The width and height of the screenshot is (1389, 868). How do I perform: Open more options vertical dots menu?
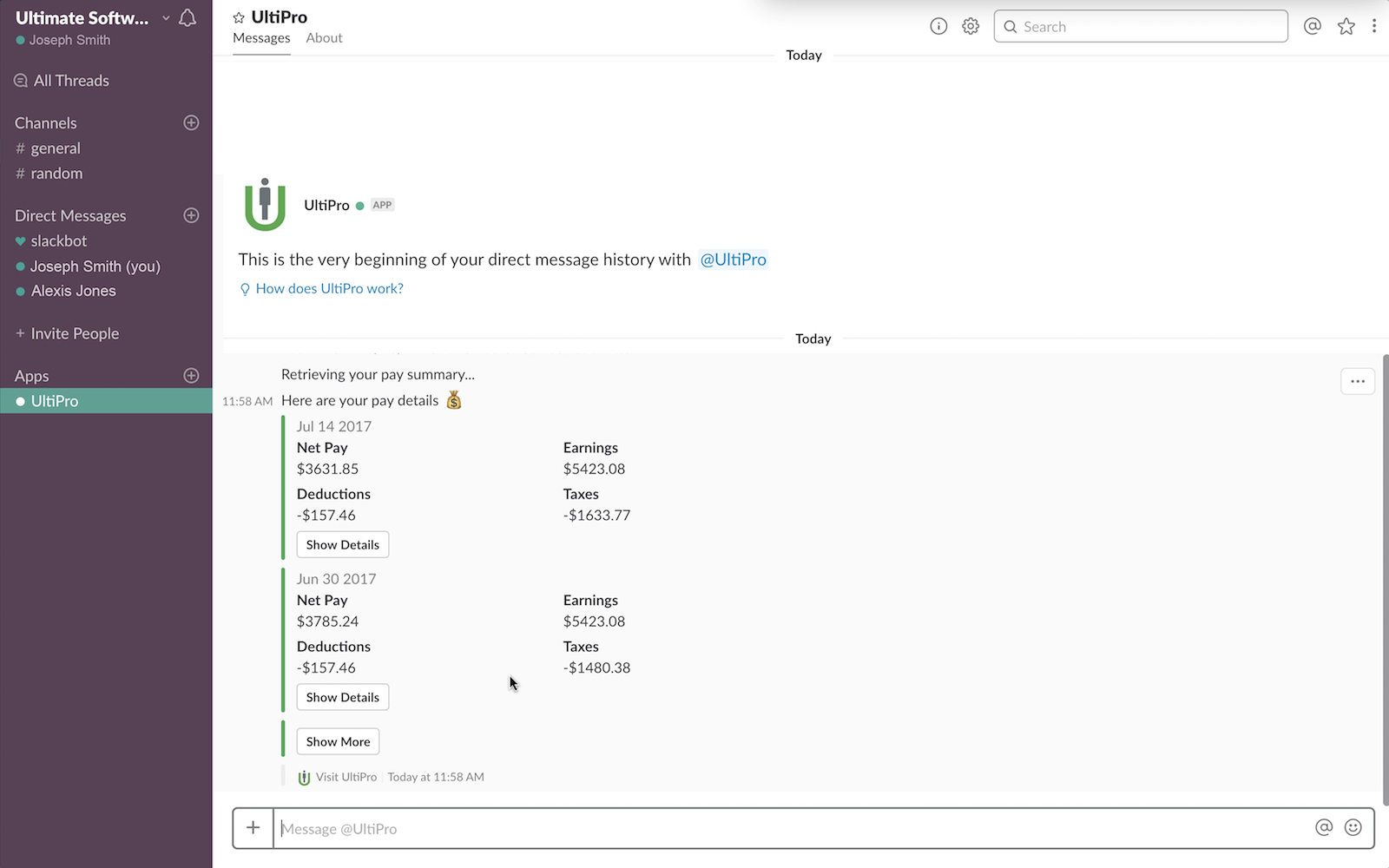tap(1374, 26)
